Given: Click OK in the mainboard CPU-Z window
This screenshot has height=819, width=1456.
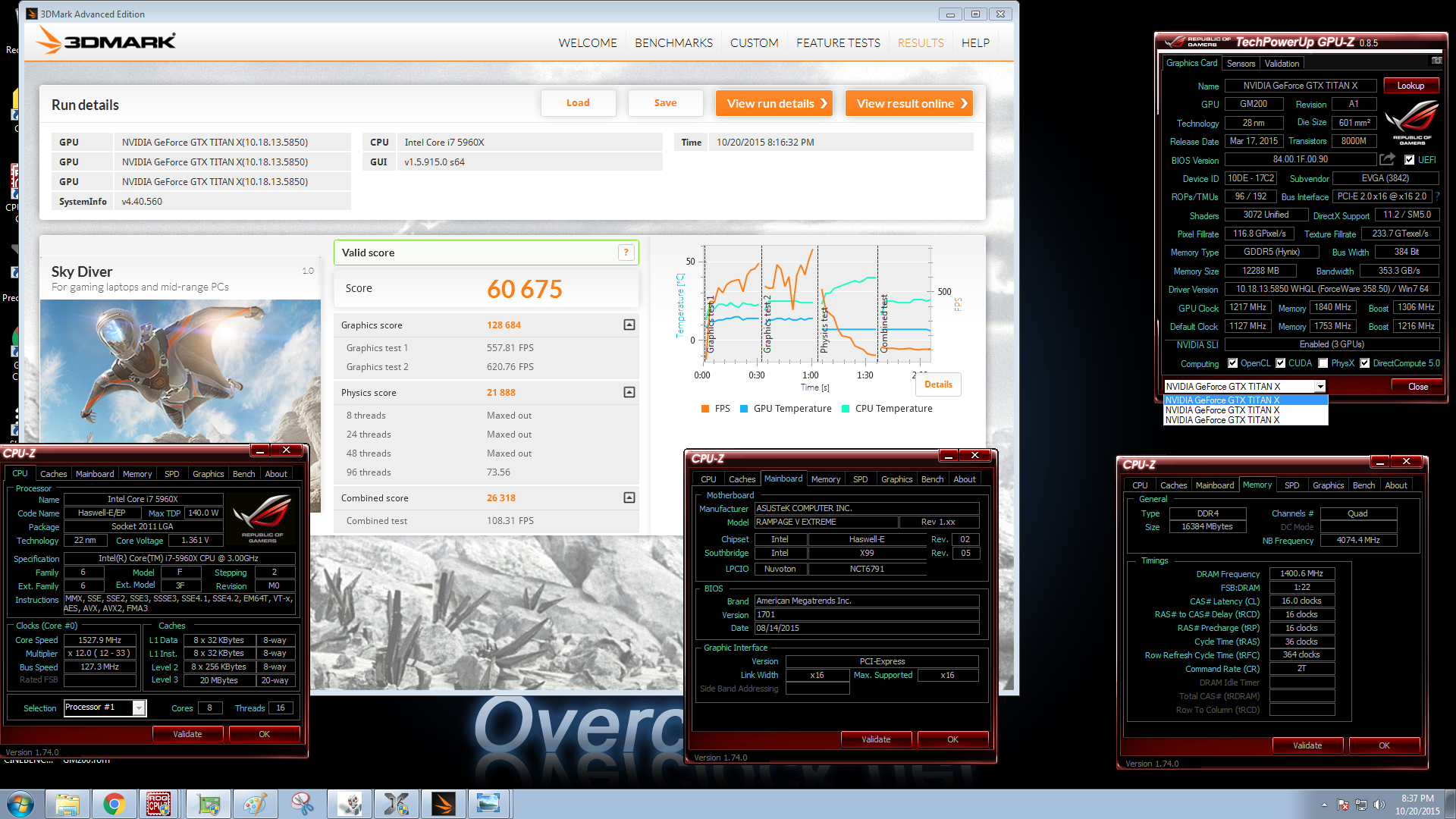Looking at the screenshot, I should pos(952,739).
